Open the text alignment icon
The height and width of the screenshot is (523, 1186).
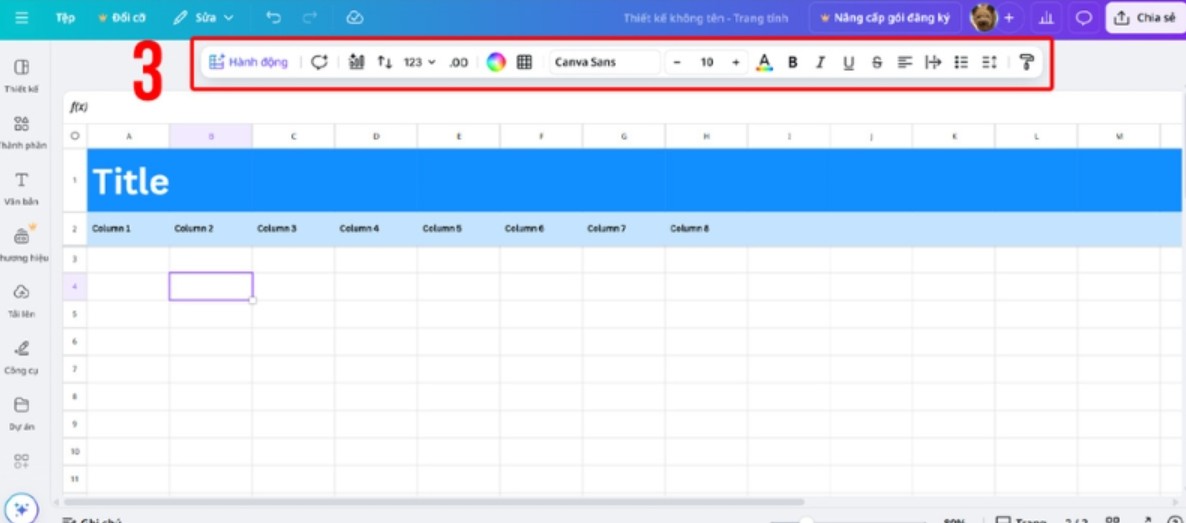pos(905,62)
